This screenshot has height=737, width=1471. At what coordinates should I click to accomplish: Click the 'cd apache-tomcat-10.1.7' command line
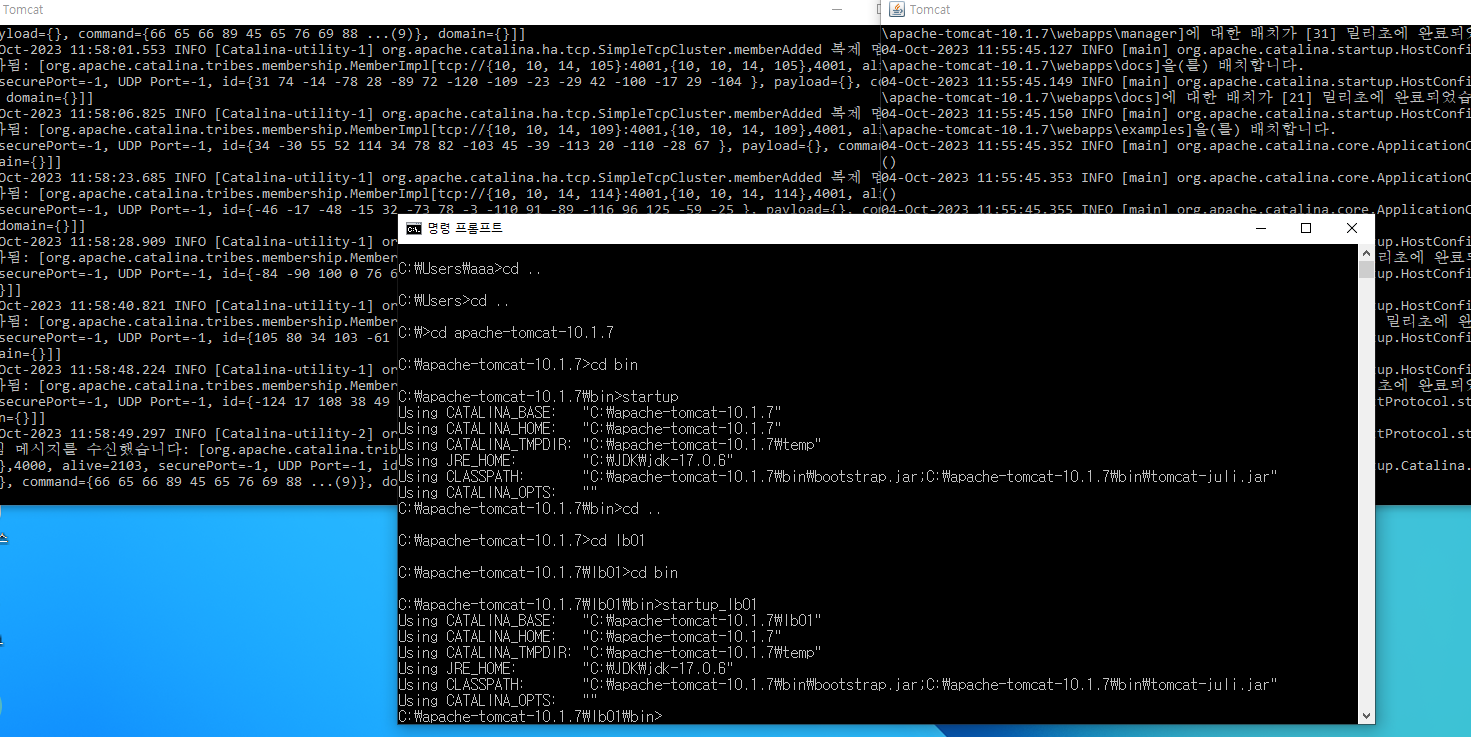point(506,333)
